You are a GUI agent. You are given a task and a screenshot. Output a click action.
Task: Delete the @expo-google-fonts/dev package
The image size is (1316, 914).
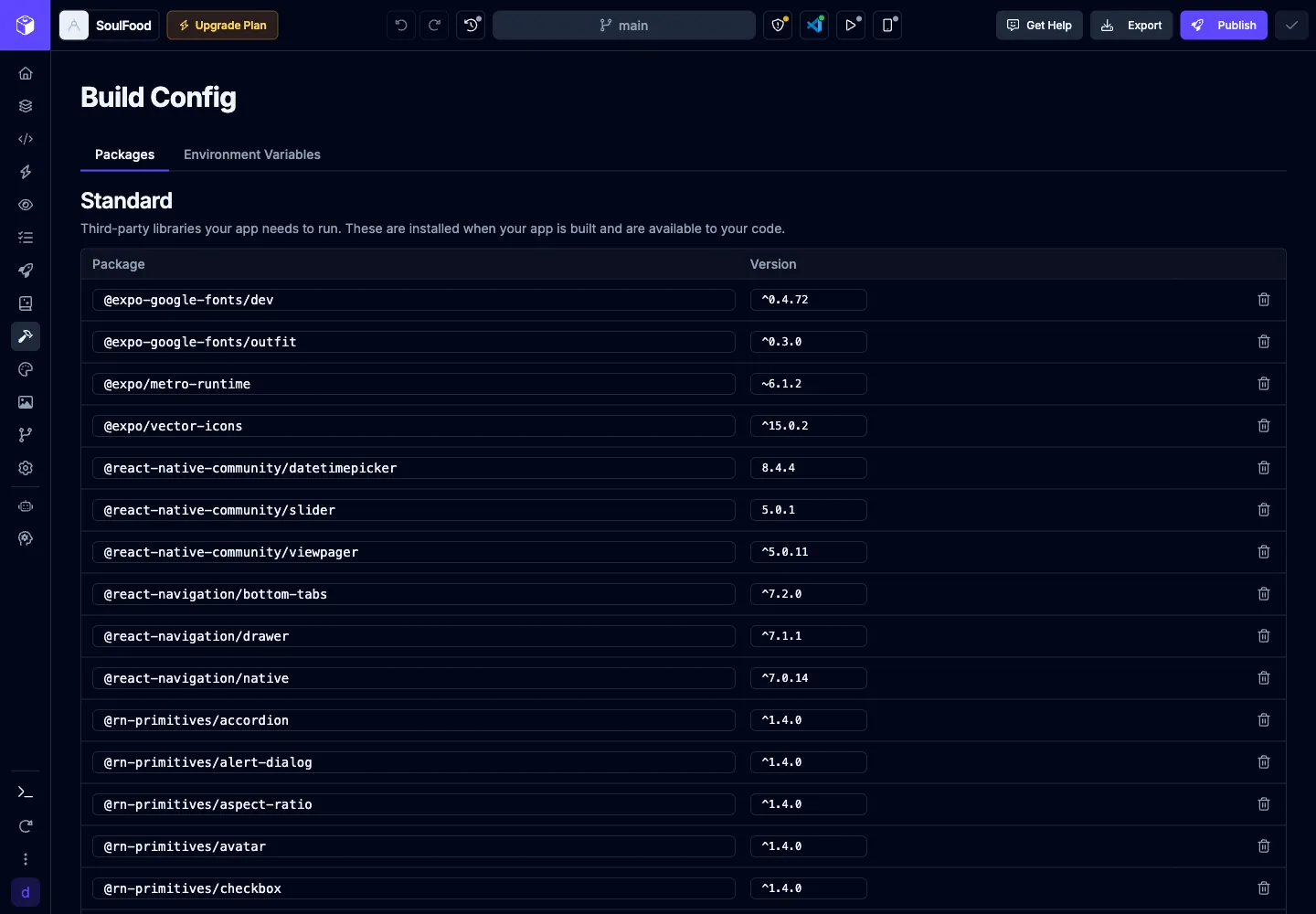(1264, 300)
